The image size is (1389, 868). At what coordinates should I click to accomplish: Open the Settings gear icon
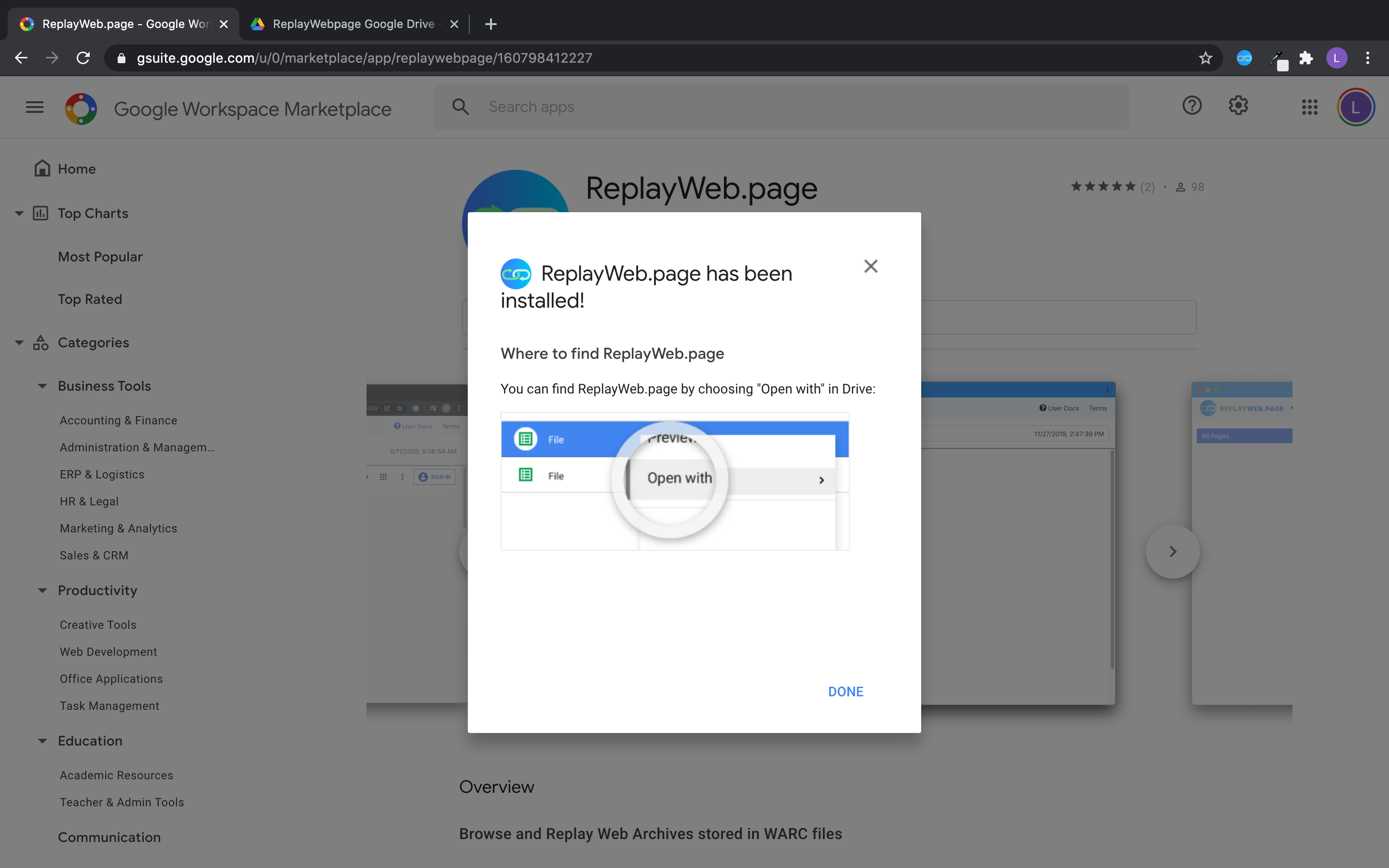[1238, 106]
